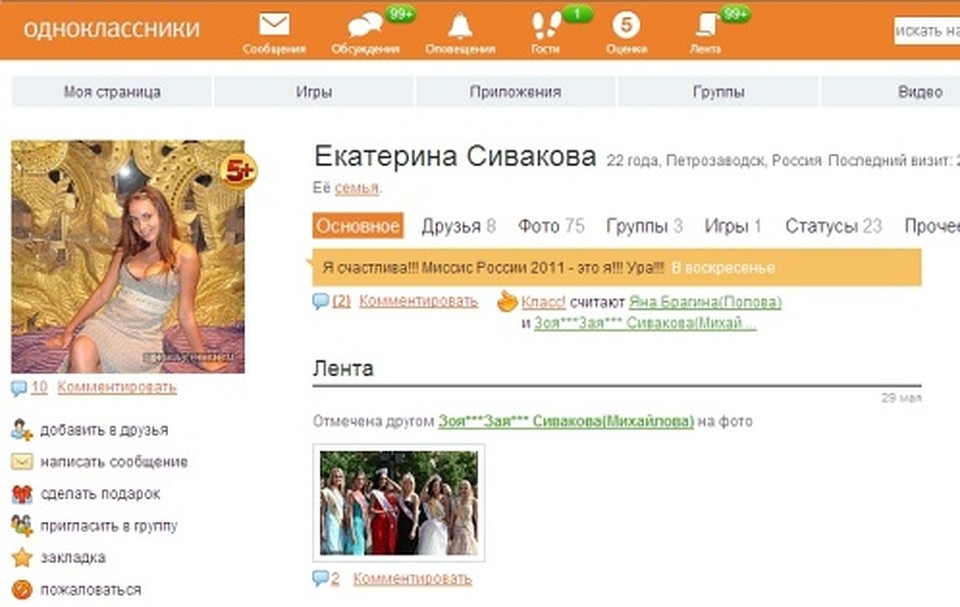This screenshot has height=607, width=960.
Task: Click the status text about Миссис России 2011
Action: (x=493, y=268)
